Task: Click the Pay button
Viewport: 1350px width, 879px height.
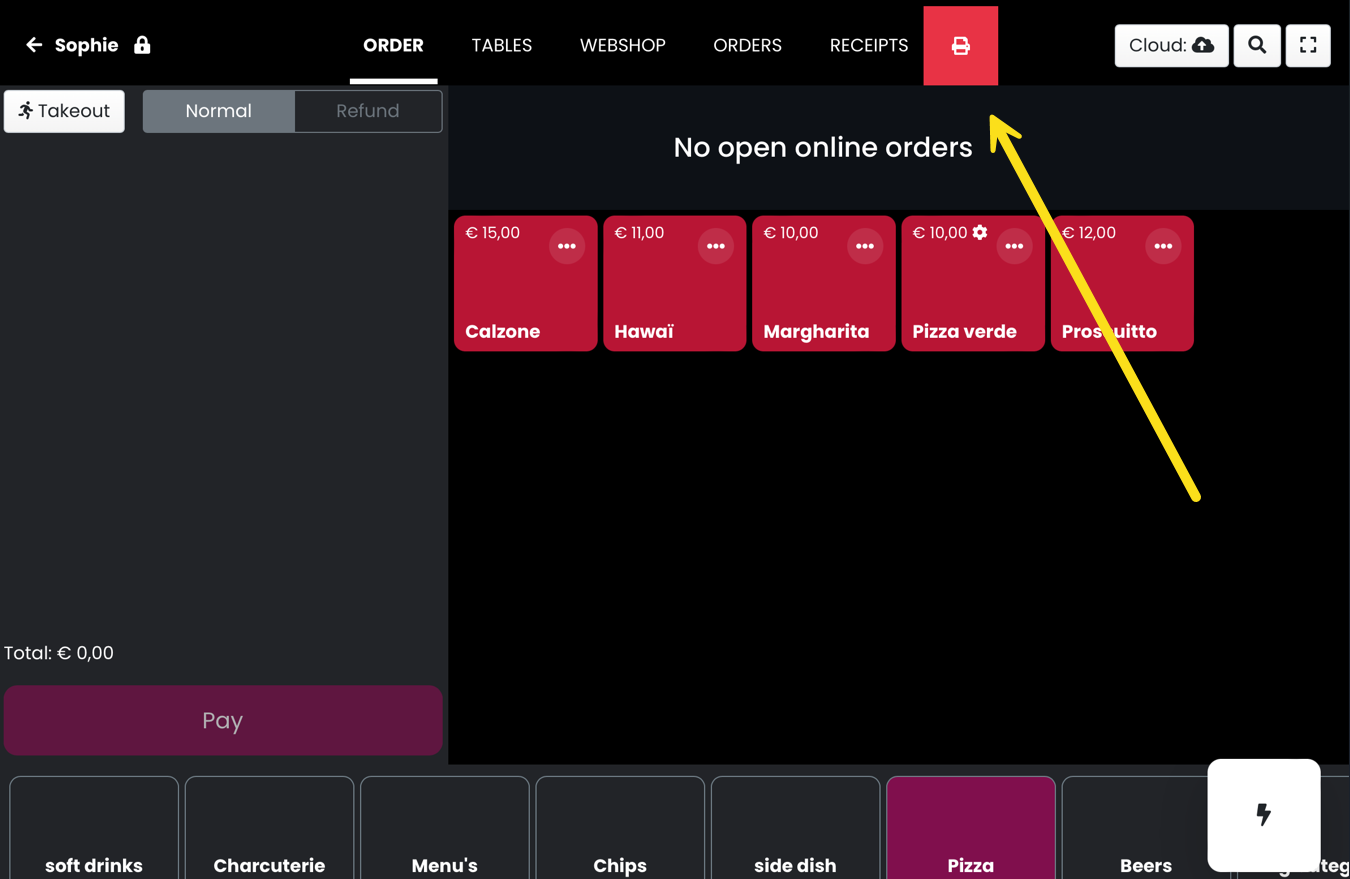Action: [x=223, y=720]
